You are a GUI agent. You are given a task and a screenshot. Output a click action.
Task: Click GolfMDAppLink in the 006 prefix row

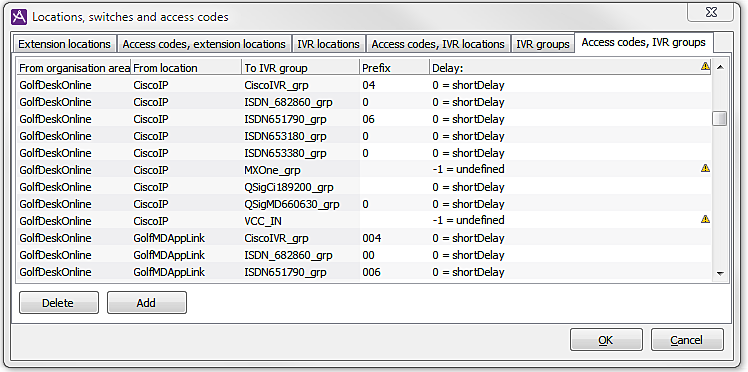(x=169, y=272)
